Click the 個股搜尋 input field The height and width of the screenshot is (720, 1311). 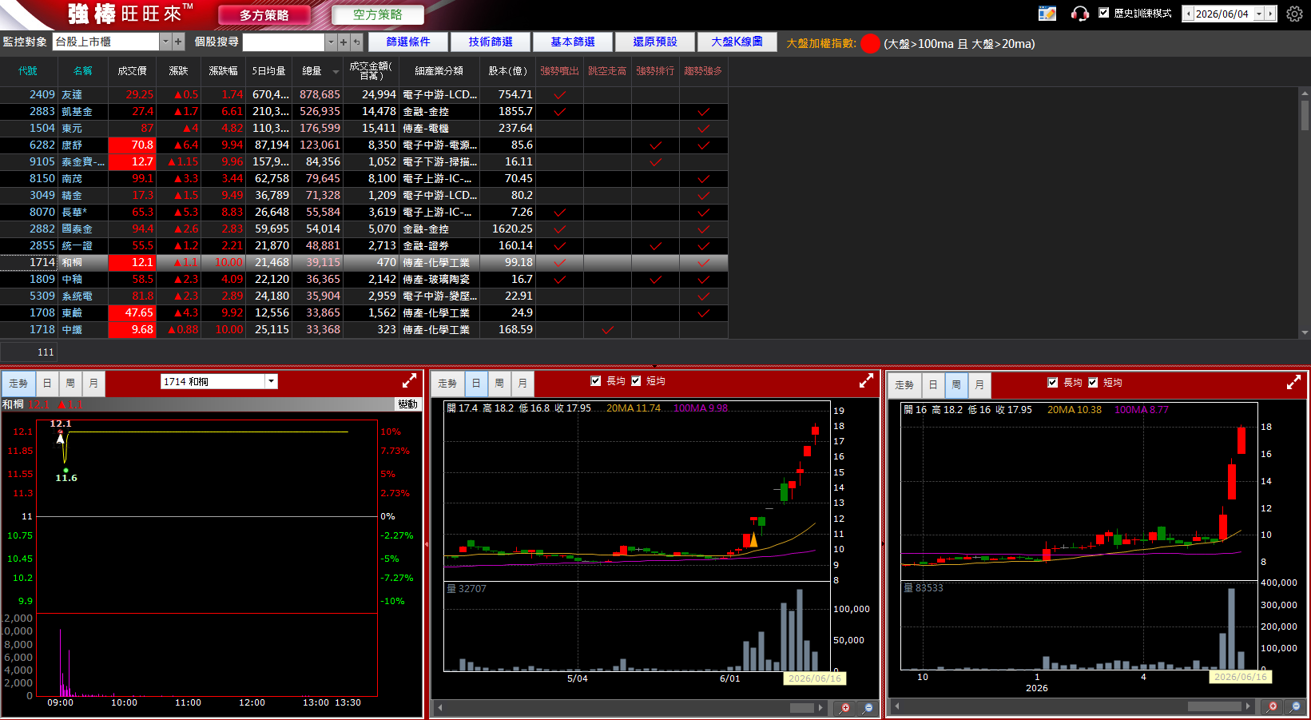[x=283, y=42]
